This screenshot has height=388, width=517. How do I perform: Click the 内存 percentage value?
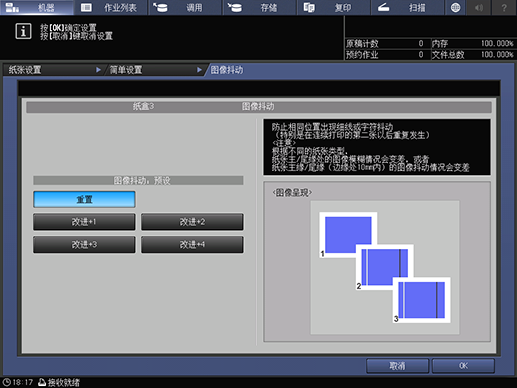click(x=497, y=43)
